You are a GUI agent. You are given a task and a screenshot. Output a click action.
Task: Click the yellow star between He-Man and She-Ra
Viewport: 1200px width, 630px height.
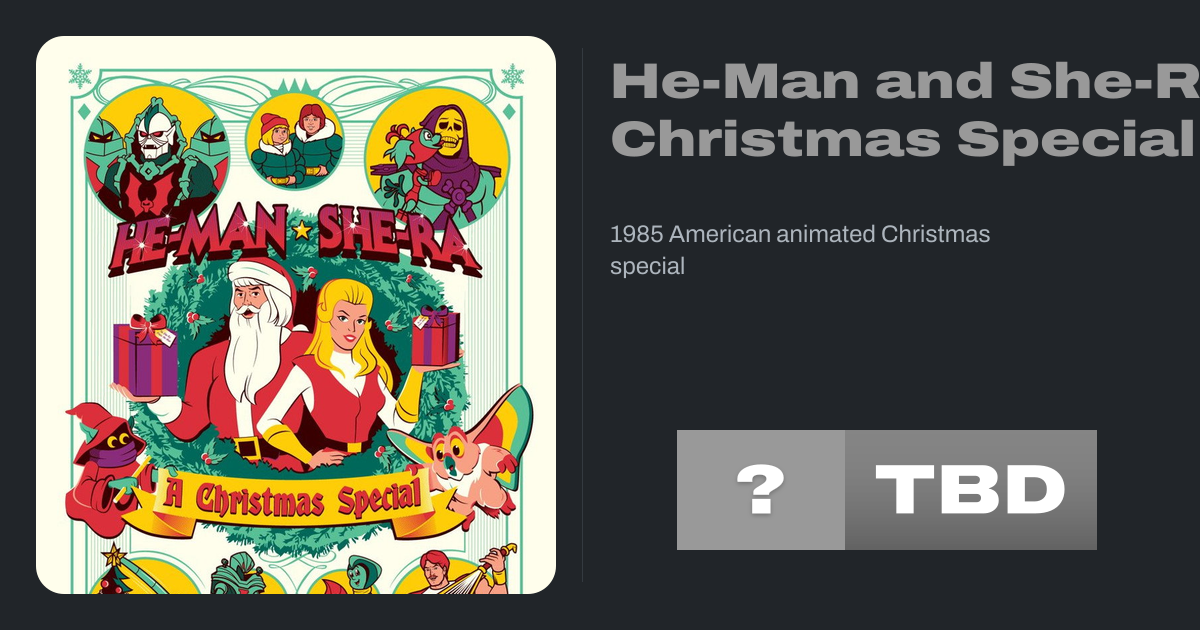pyautogui.click(x=301, y=231)
